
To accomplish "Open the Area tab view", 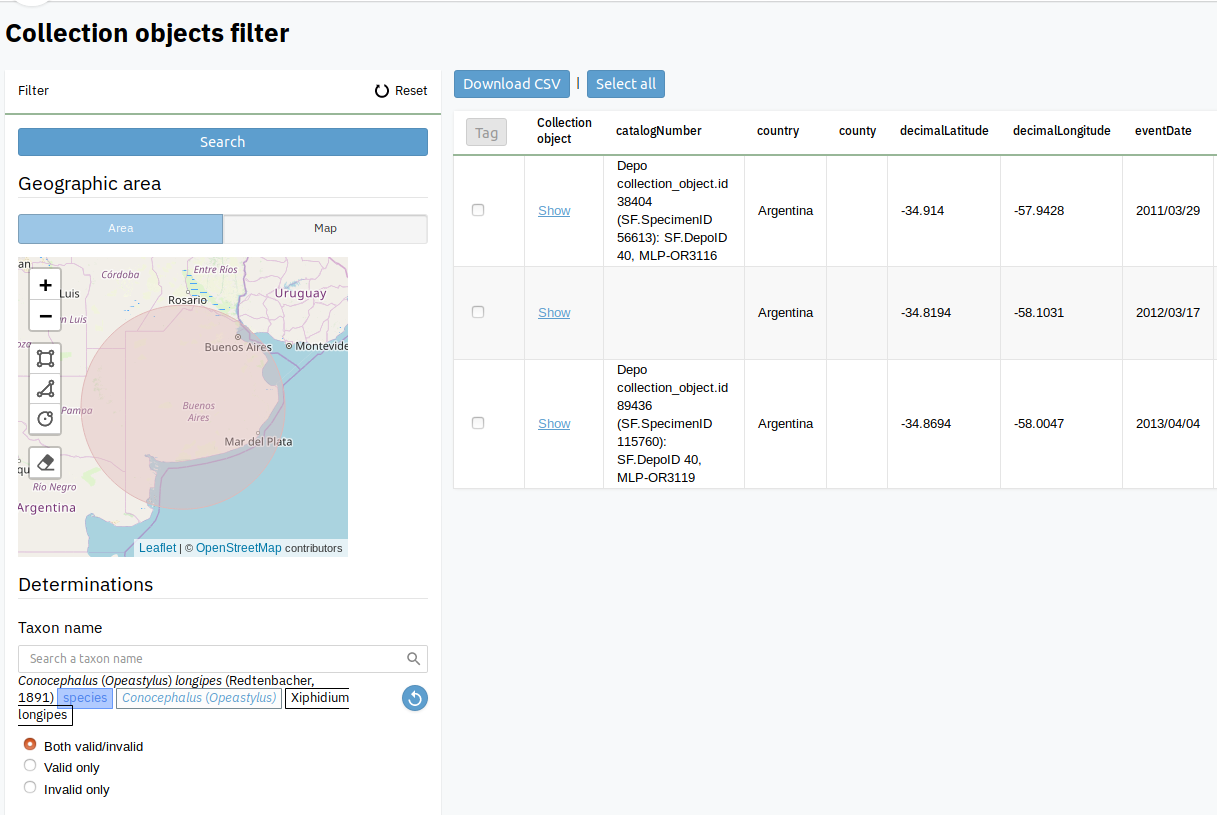I will tap(120, 229).
